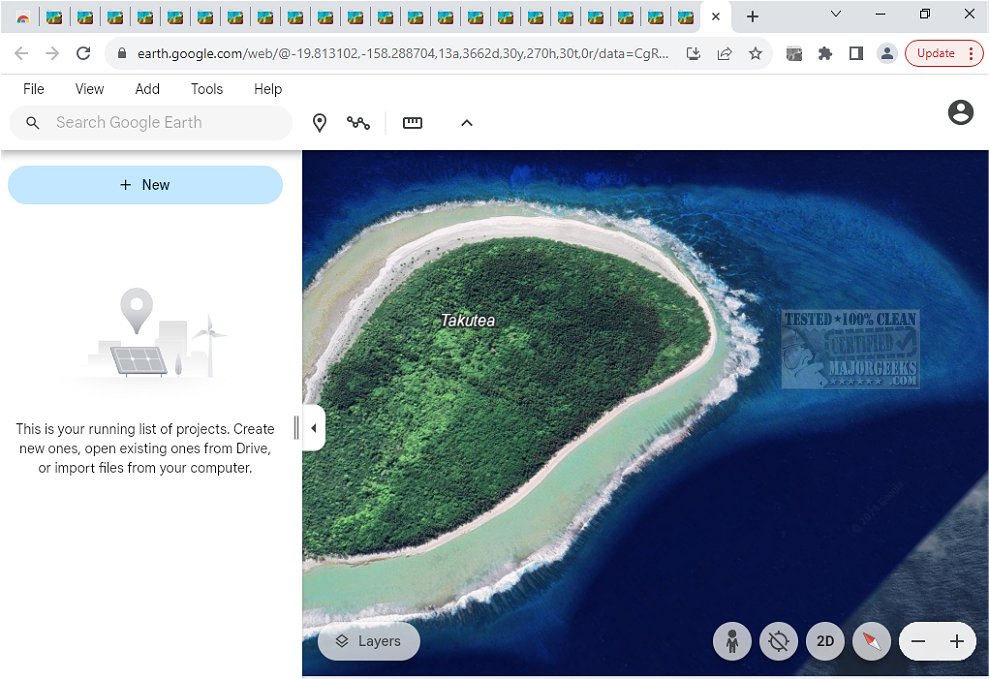
Task: Click the New project button
Action: click(145, 185)
